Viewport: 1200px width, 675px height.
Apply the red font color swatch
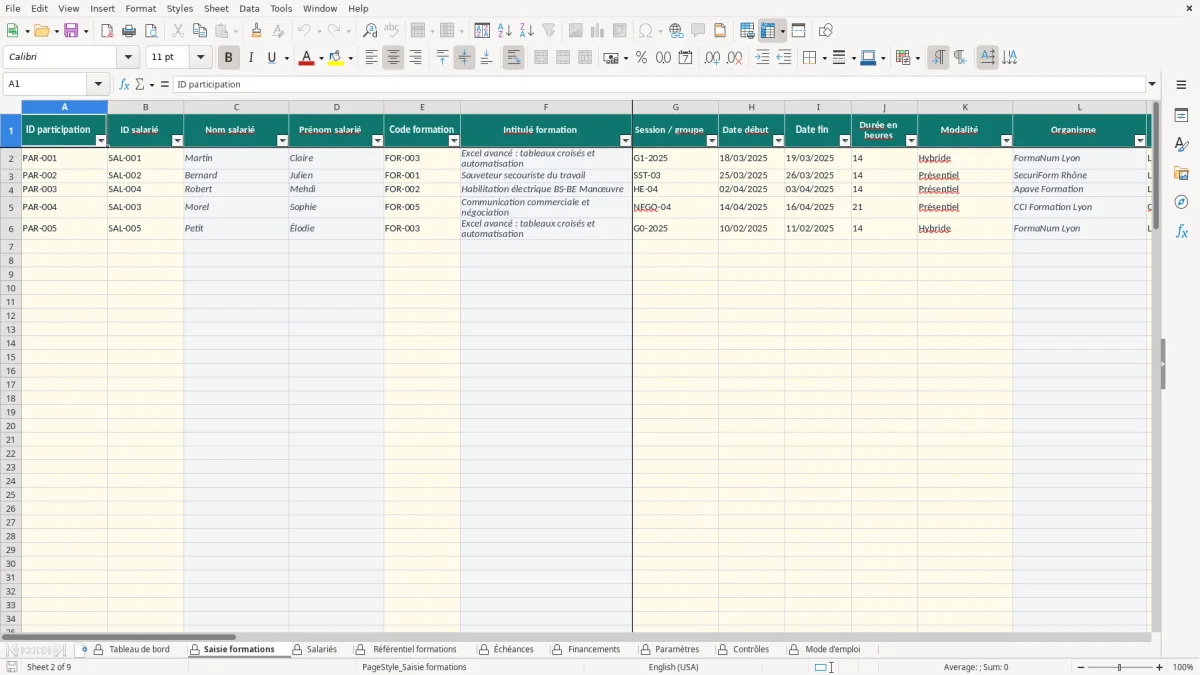[x=306, y=58]
